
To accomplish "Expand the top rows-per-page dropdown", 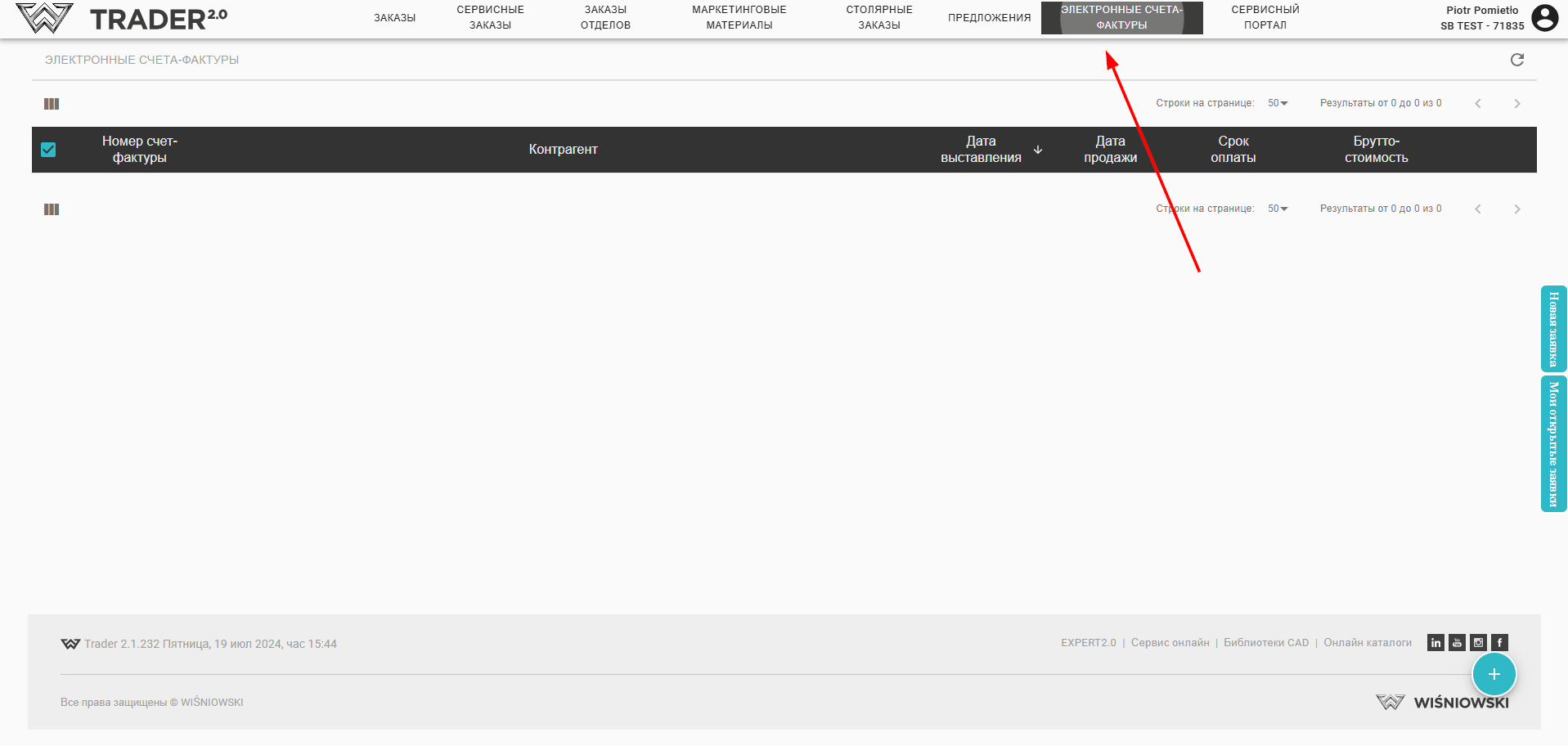I will click(1278, 103).
